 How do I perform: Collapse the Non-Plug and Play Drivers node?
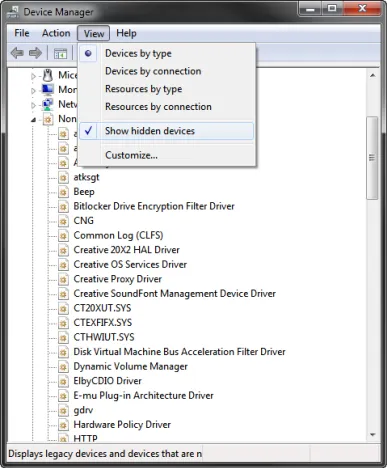pyautogui.click(x=33, y=120)
